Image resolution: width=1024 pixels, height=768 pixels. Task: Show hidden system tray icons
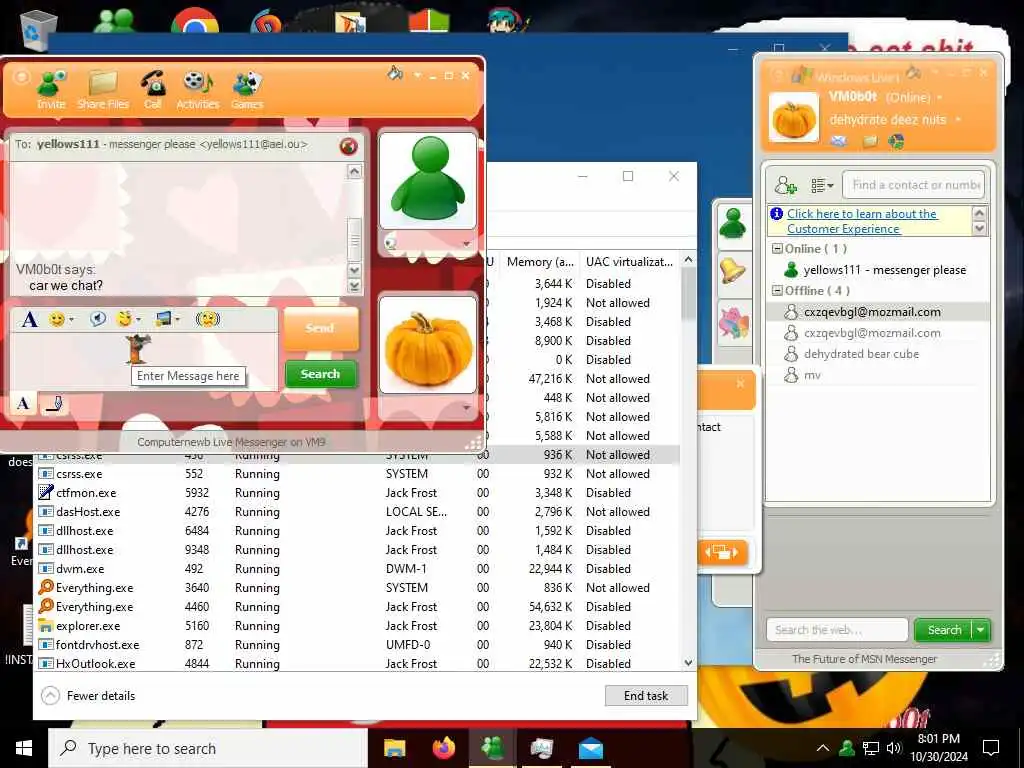click(823, 748)
